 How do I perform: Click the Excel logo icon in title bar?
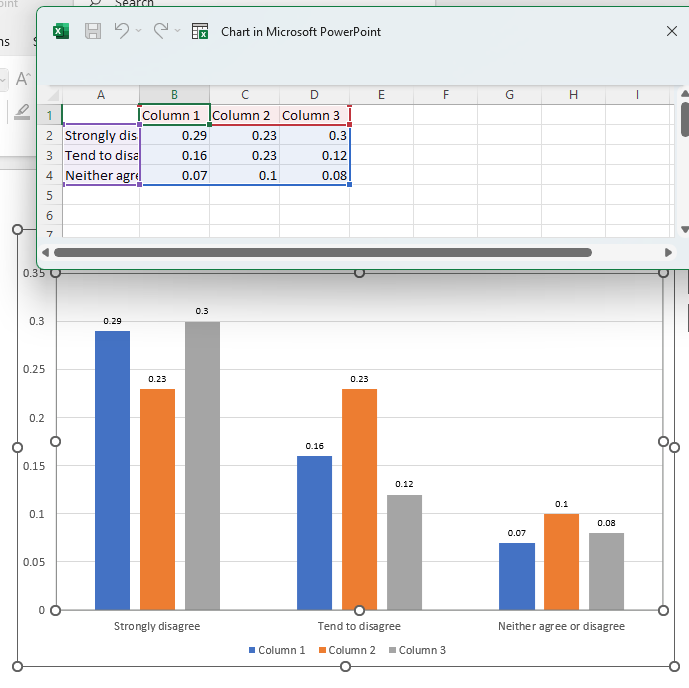click(x=61, y=31)
